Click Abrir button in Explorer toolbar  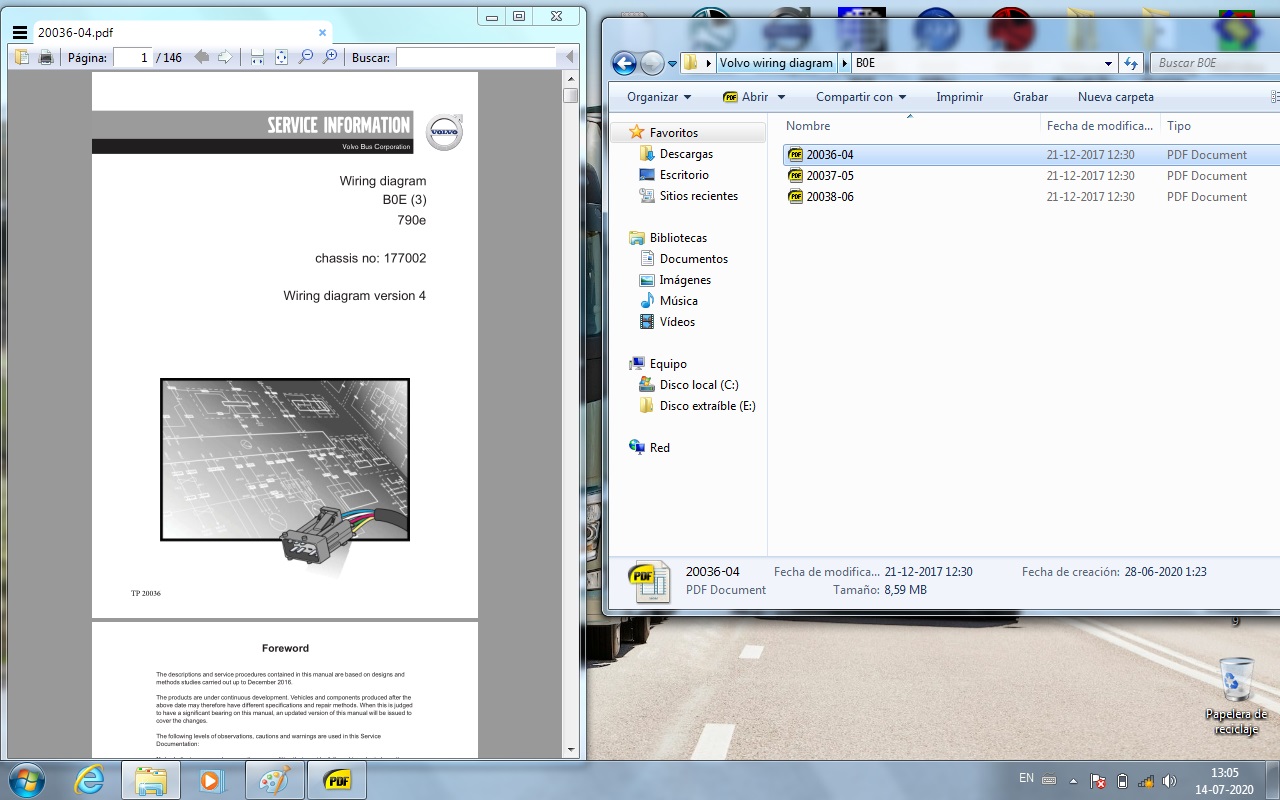(x=745, y=97)
